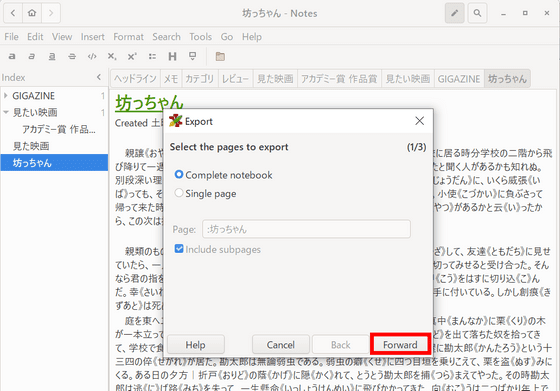560x391 pixels.
Task: Expand the GIGAZINE tree node
Action: pyautogui.click(x=6, y=96)
